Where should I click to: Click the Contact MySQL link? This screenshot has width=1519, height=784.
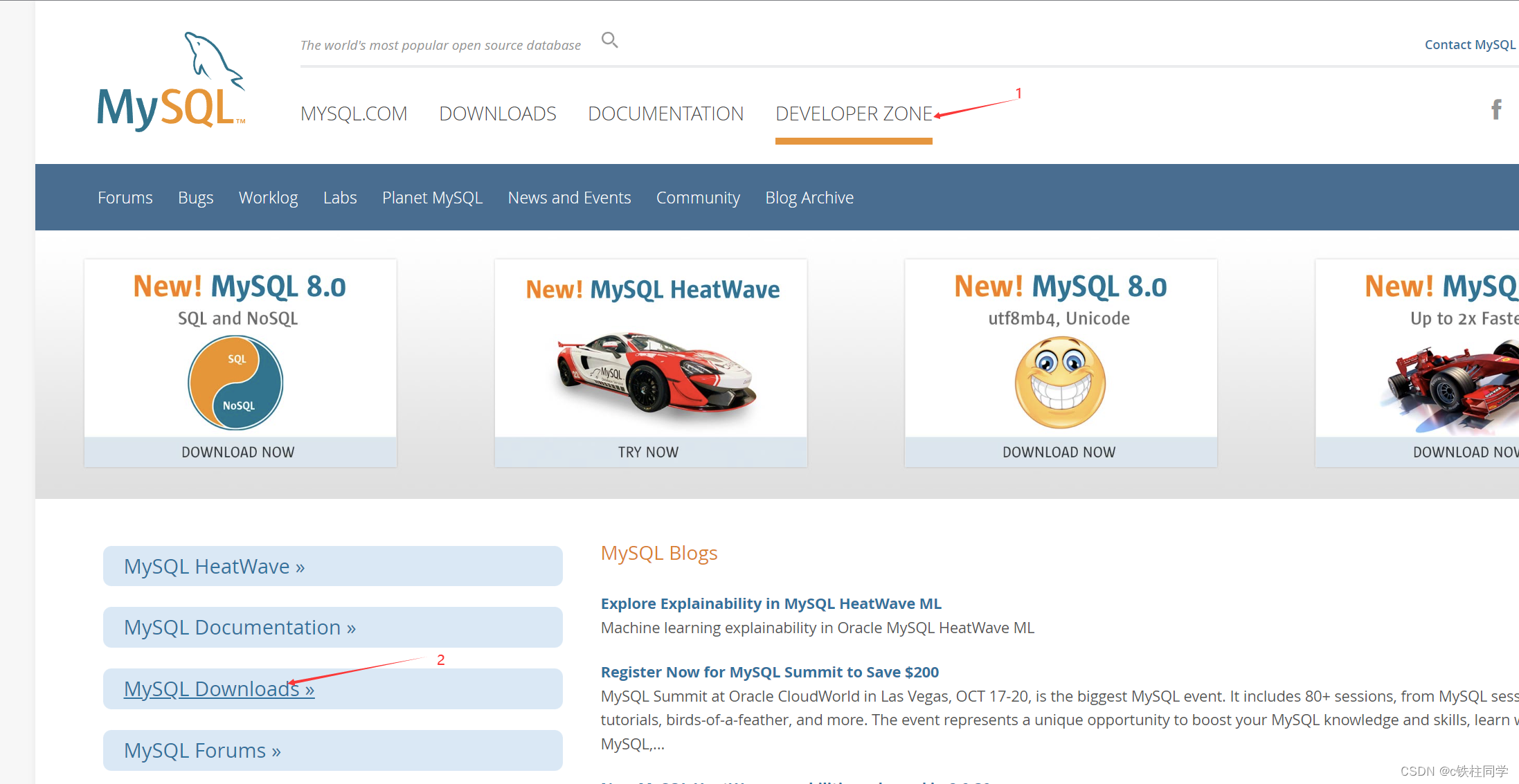click(1470, 44)
